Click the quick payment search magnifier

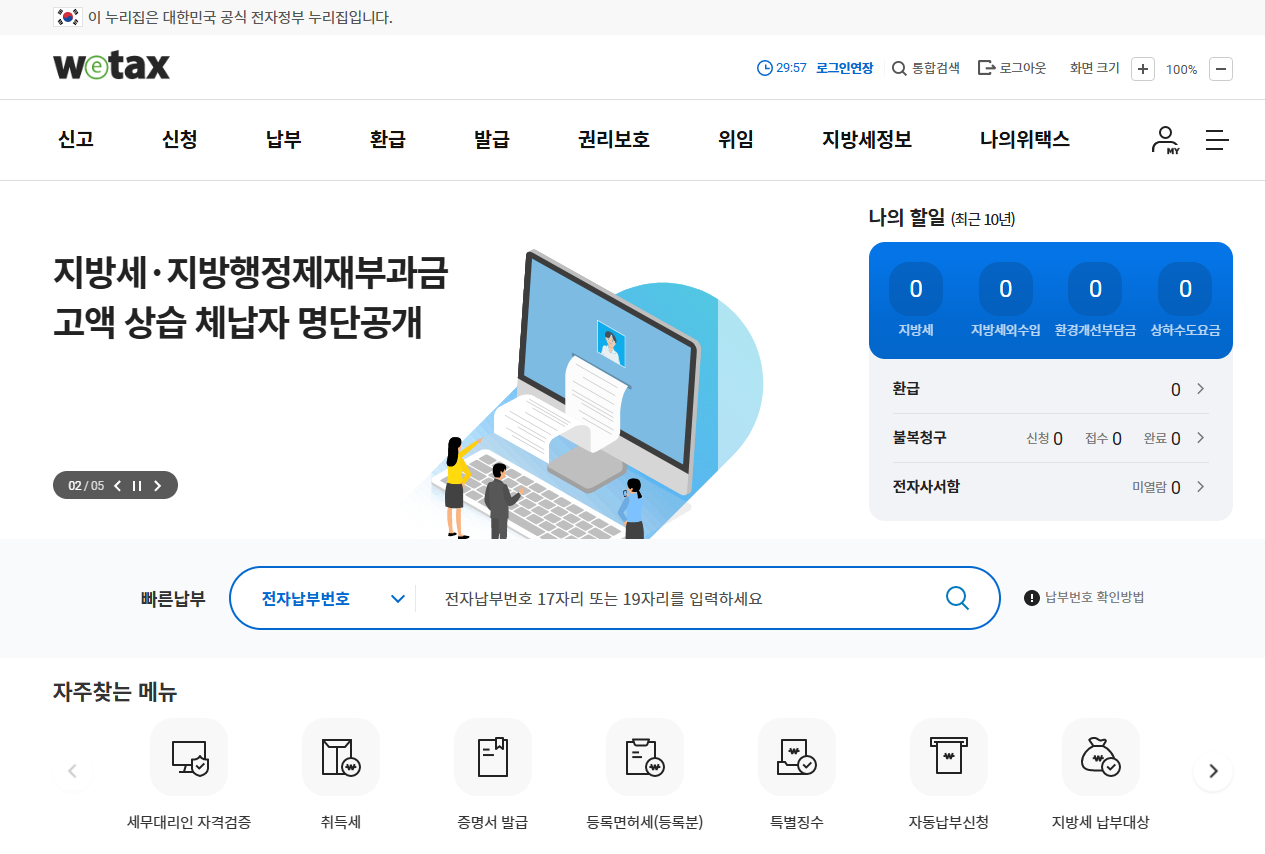(x=957, y=598)
